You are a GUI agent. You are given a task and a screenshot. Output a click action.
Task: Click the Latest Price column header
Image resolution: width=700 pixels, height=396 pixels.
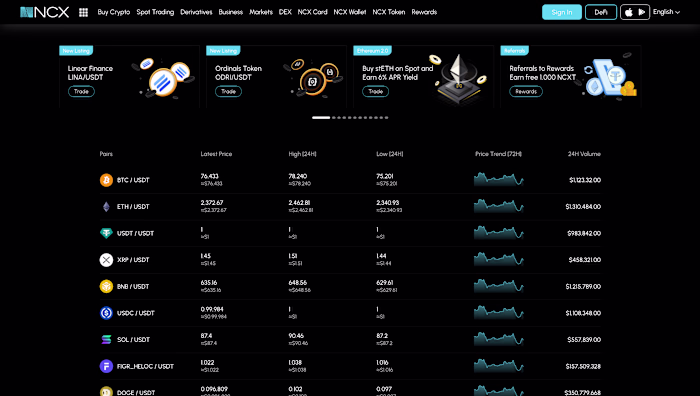216,154
